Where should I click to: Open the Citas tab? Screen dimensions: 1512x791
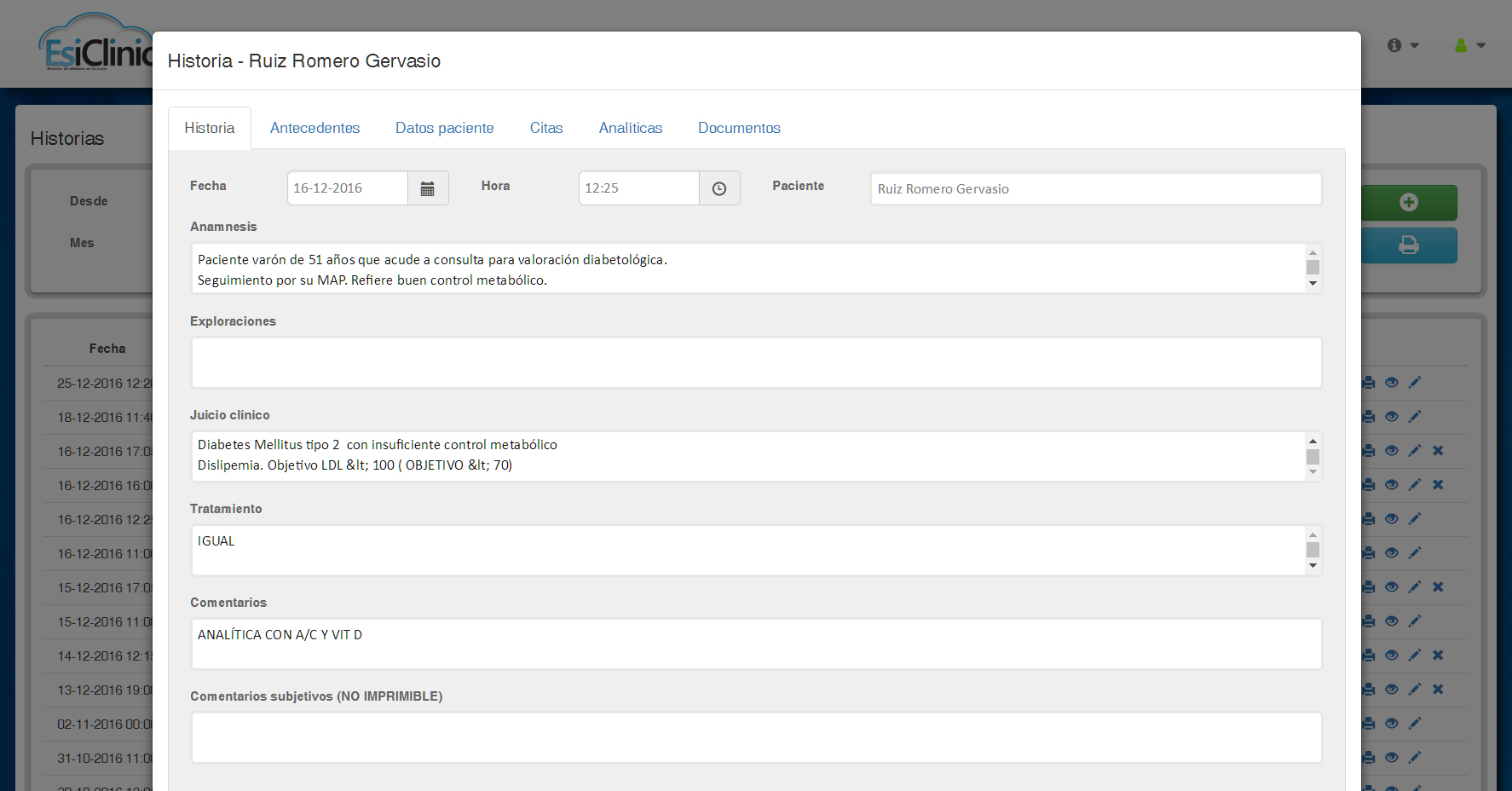tap(546, 128)
